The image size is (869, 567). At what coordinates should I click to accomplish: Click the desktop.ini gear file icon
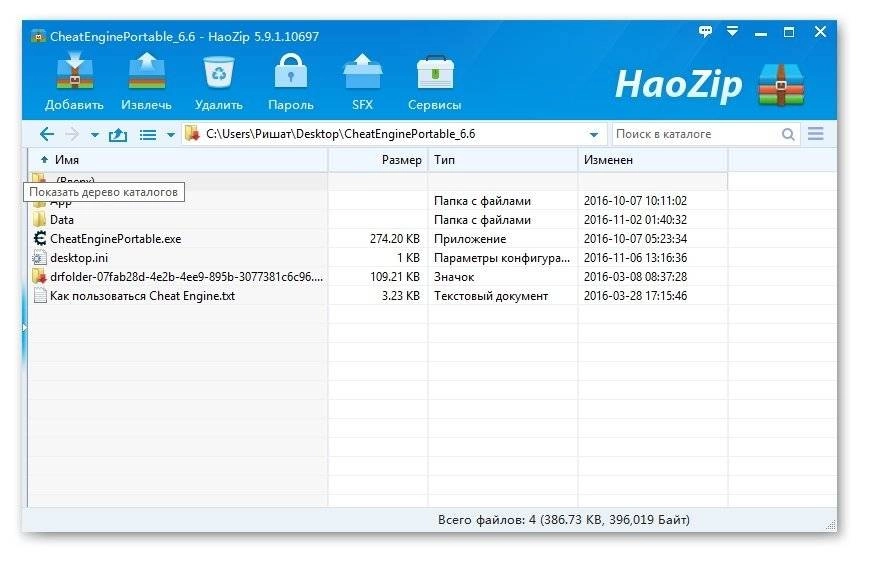click(39, 258)
